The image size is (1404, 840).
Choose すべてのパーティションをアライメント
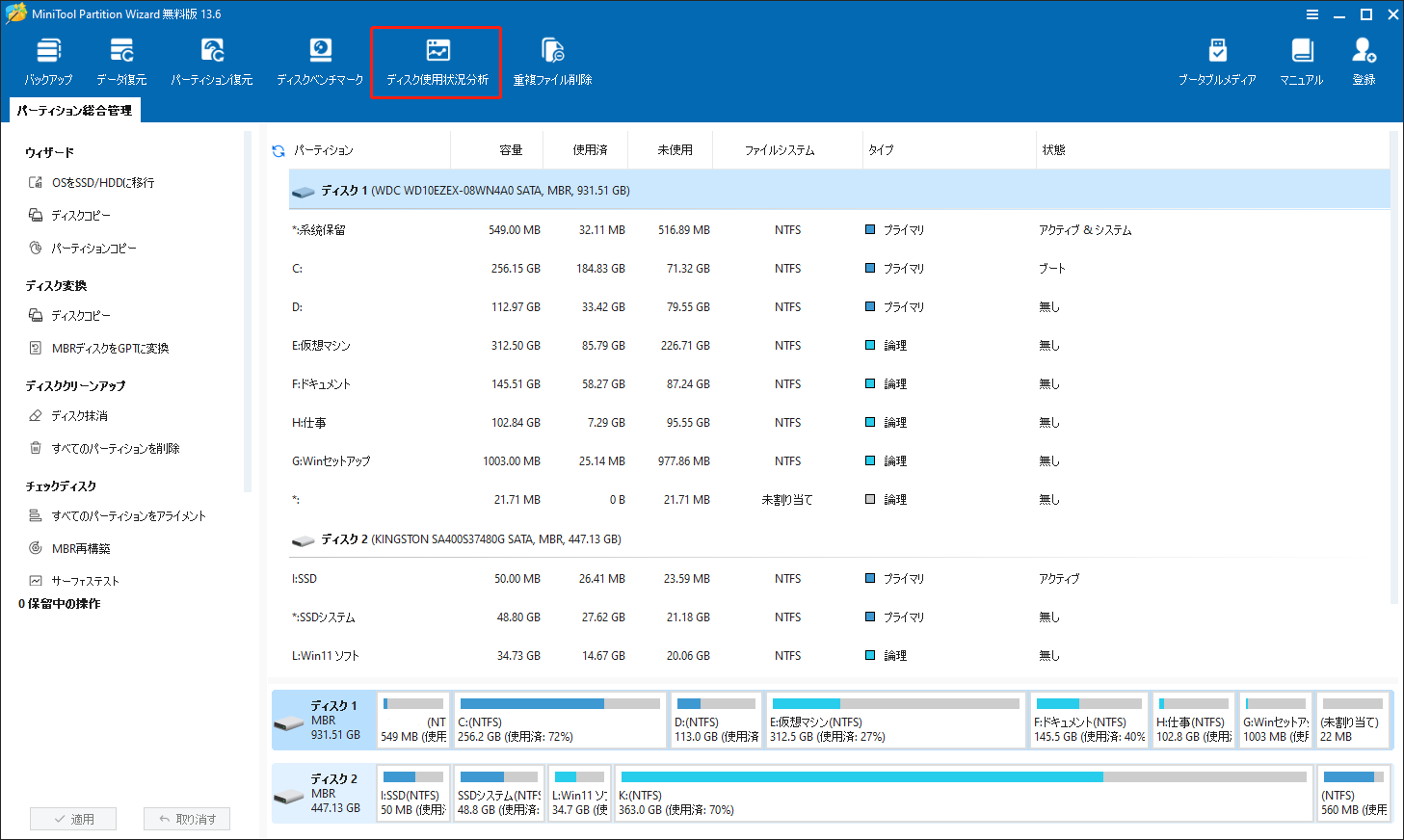pos(118,515)
